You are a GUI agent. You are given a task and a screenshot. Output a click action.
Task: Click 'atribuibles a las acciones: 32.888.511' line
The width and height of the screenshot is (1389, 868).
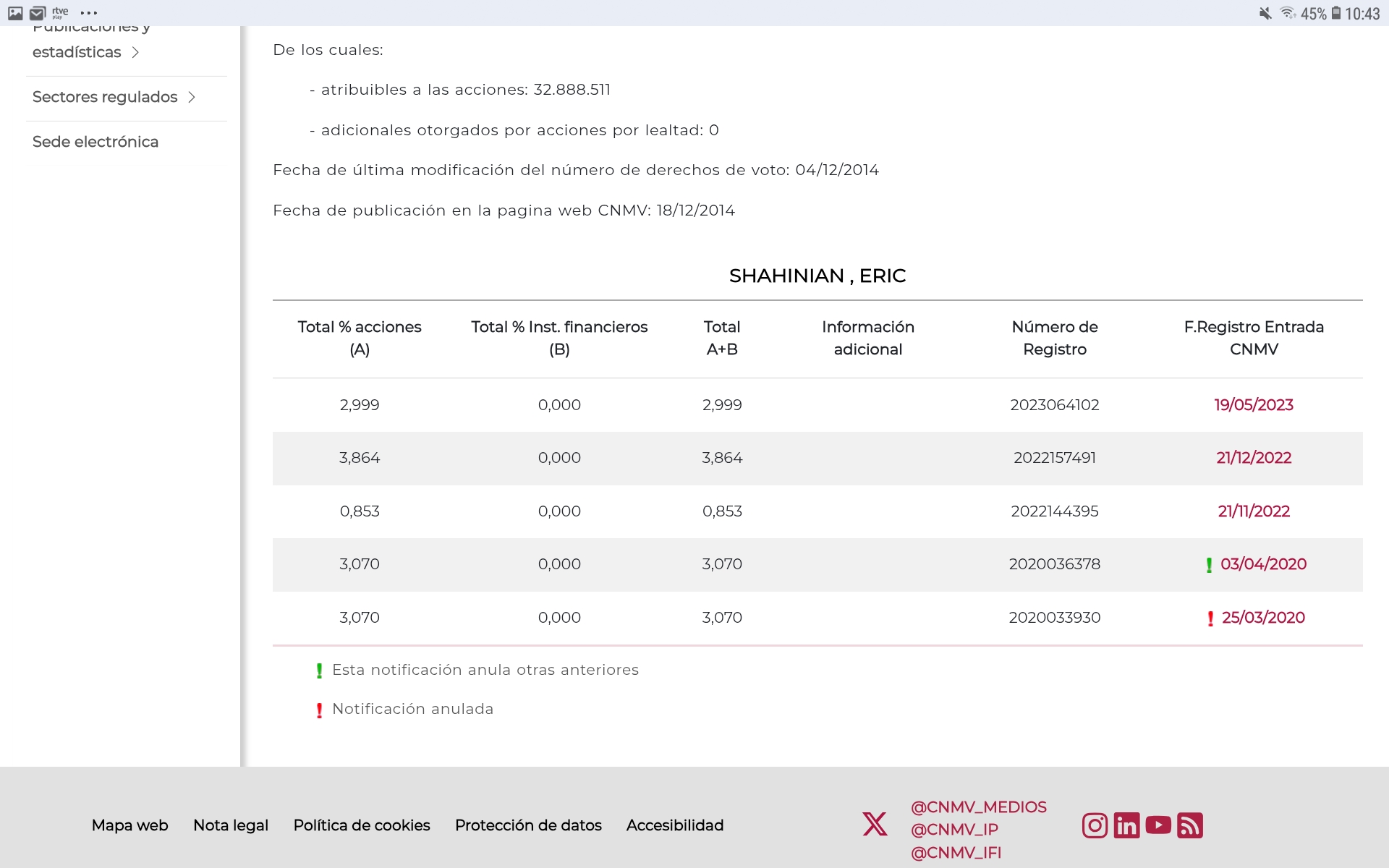pyautogui.click(x=460, y=90)
